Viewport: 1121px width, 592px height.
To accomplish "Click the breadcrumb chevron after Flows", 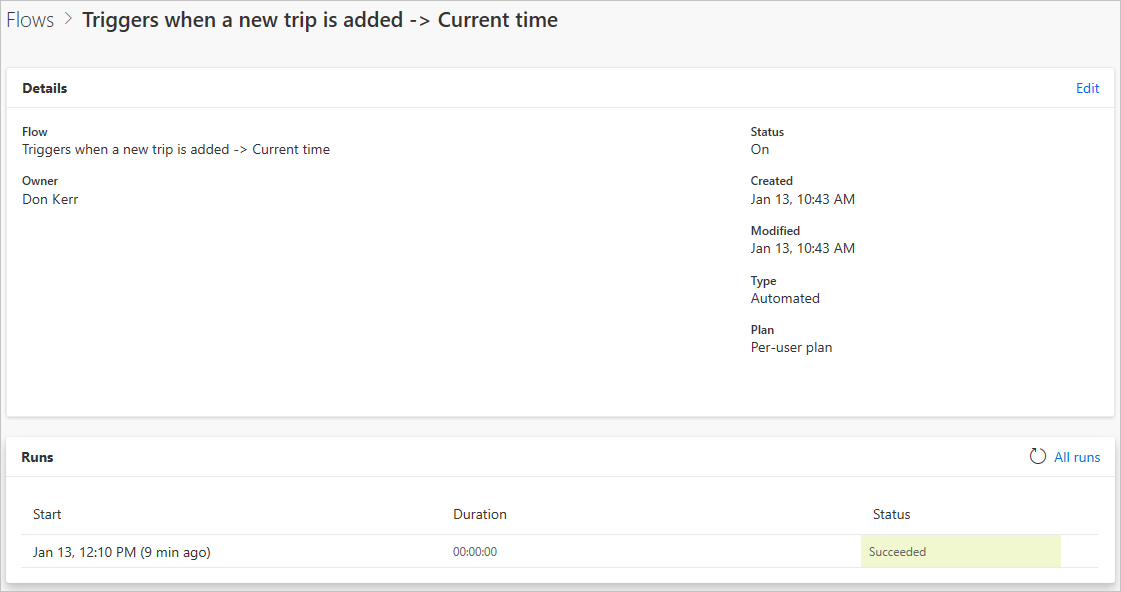I will (69, 19).
